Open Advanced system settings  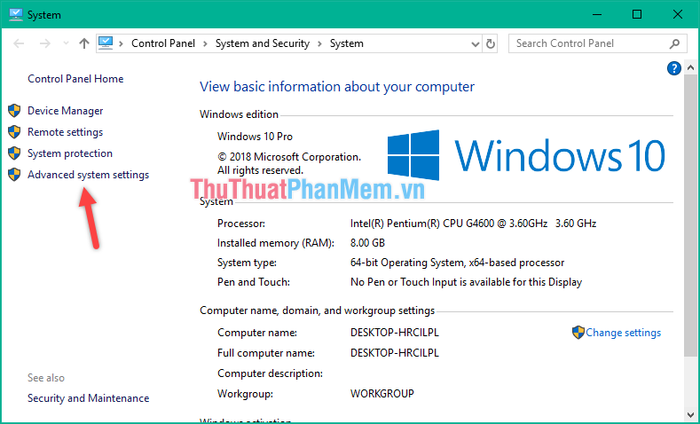pyautogui.click(x=88, y=175)
